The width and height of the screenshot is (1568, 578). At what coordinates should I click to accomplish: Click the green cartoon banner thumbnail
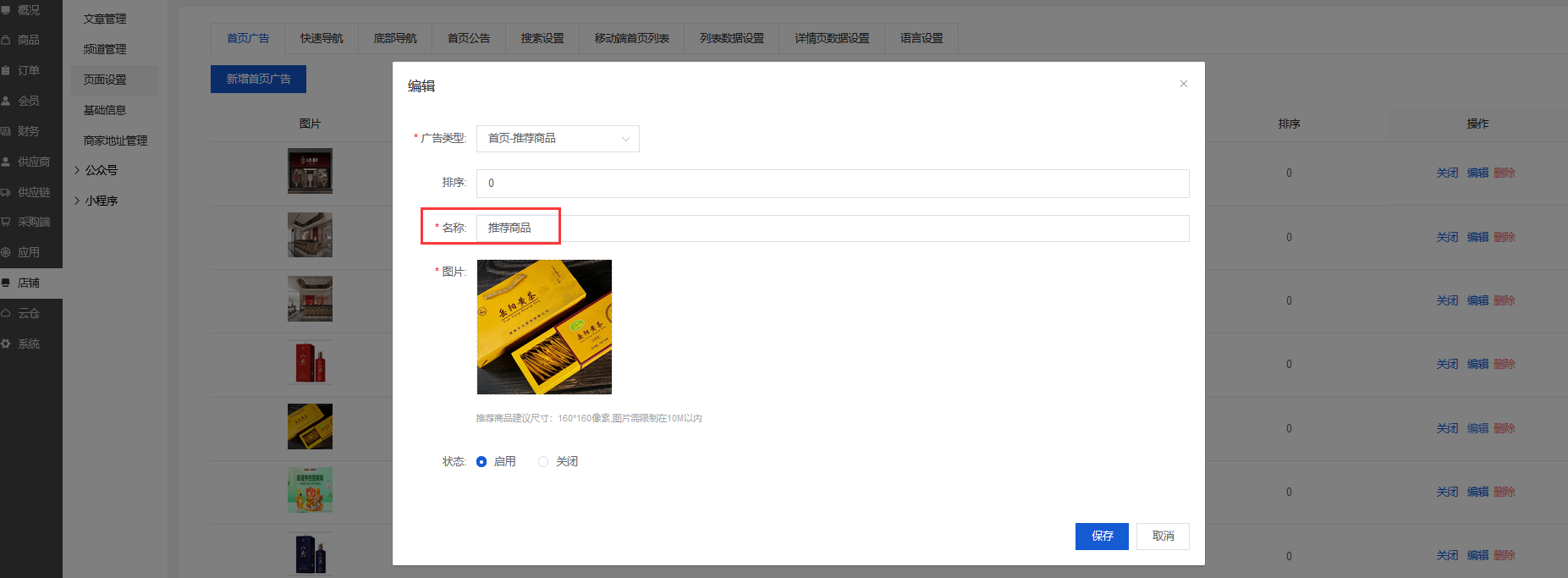tap(310, 490)
